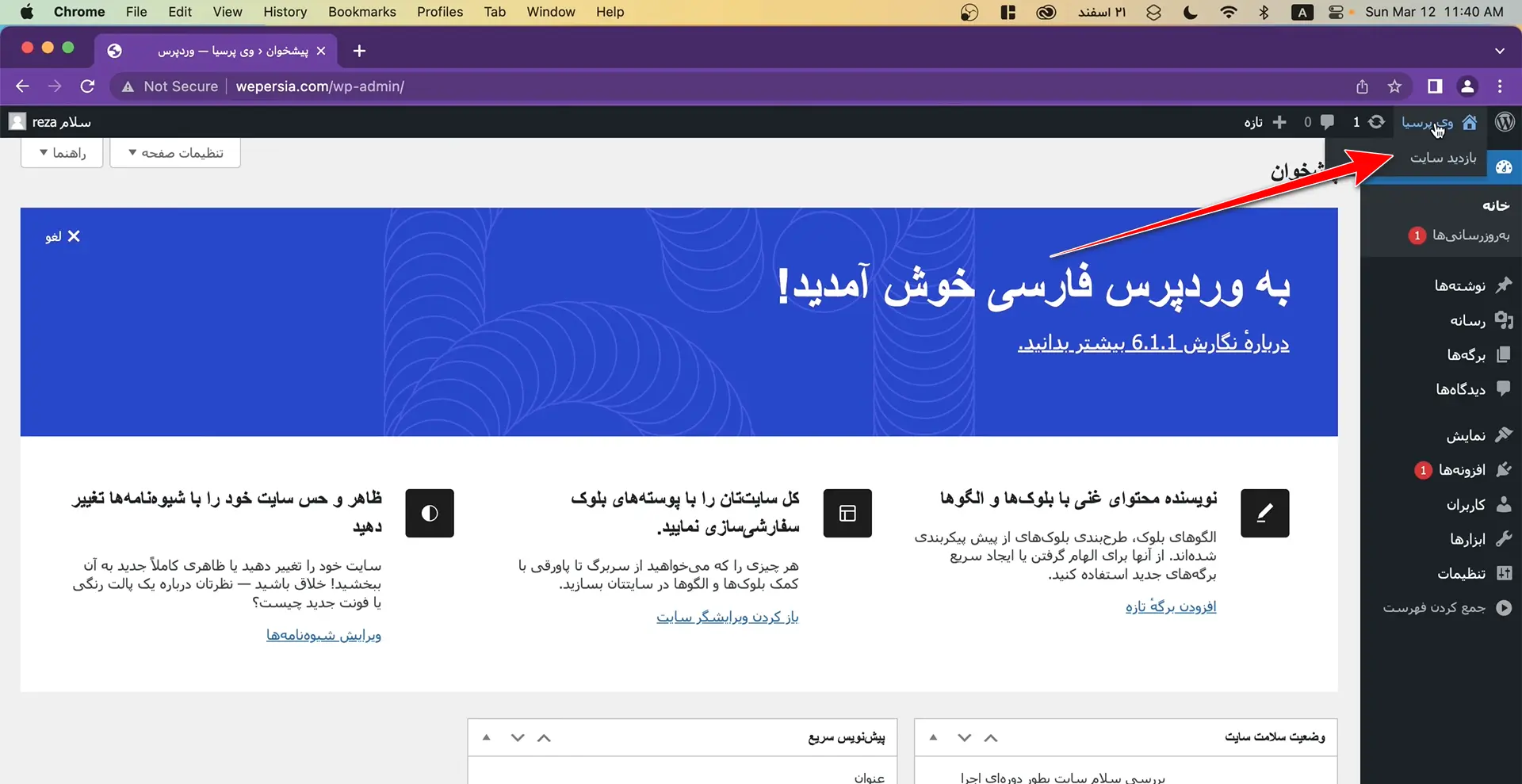Collapse the پیش‌نویس سریع widget with triangle
The image size is (1522, 784).
tap(487, 738)
